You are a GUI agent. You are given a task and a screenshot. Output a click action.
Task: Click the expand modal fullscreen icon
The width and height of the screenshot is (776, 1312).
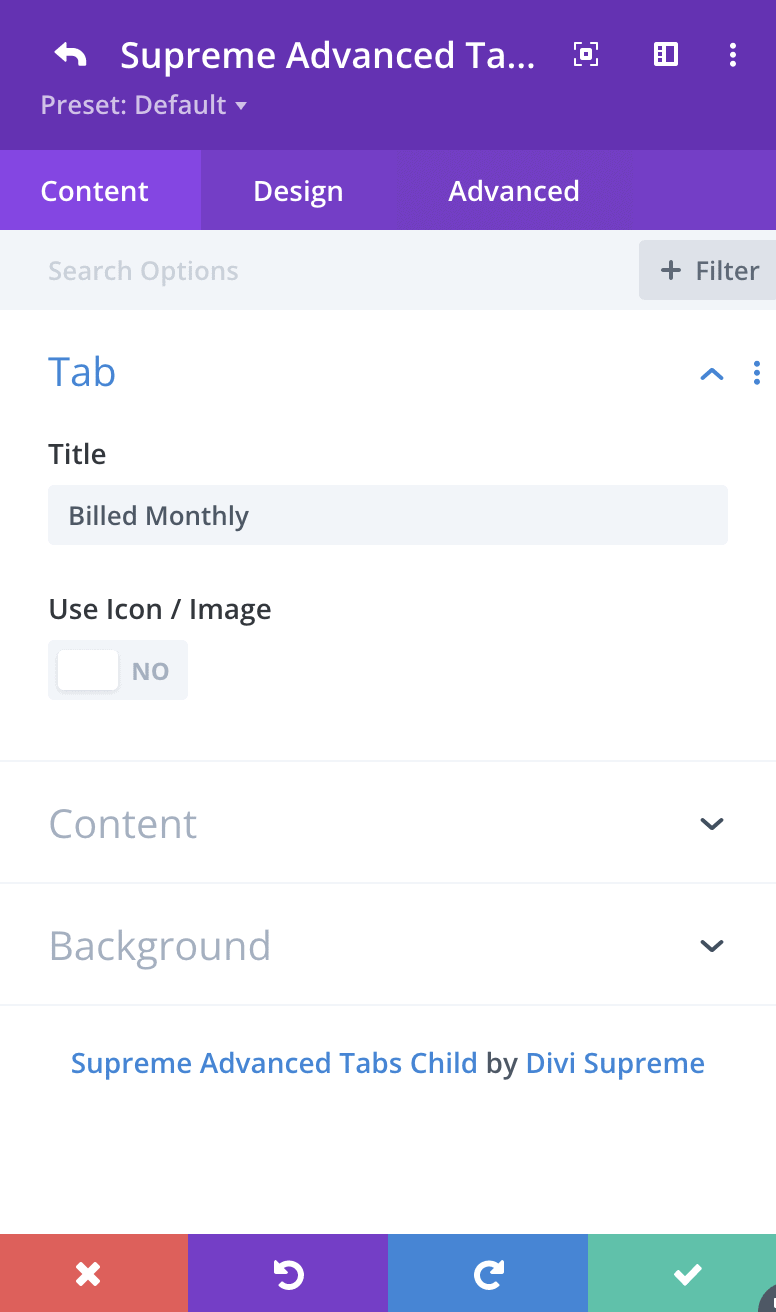586,55
